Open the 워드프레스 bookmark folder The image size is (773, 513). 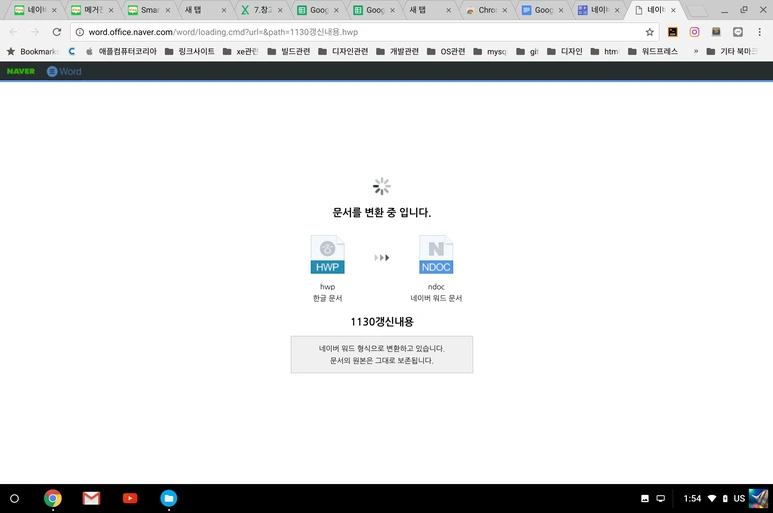pyautogui.click(x=653, y=51)
